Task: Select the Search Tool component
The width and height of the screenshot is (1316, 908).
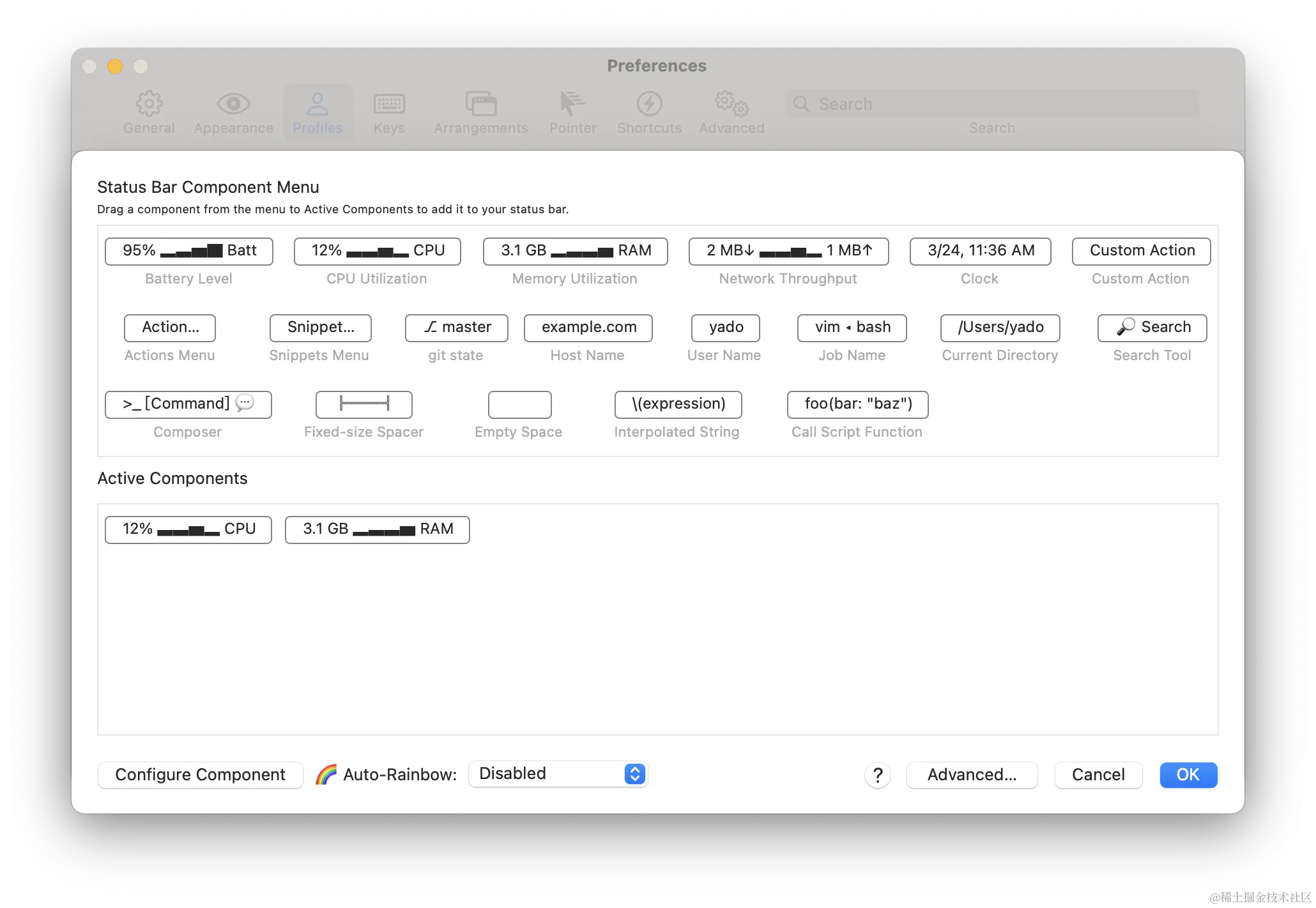Action: point(1152,328)
